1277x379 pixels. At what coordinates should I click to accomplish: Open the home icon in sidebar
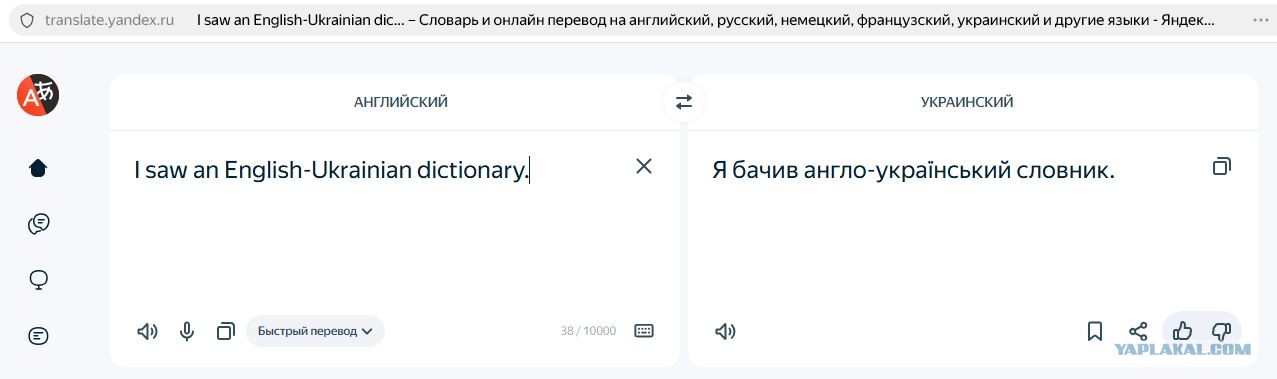[x=38, y=168]
